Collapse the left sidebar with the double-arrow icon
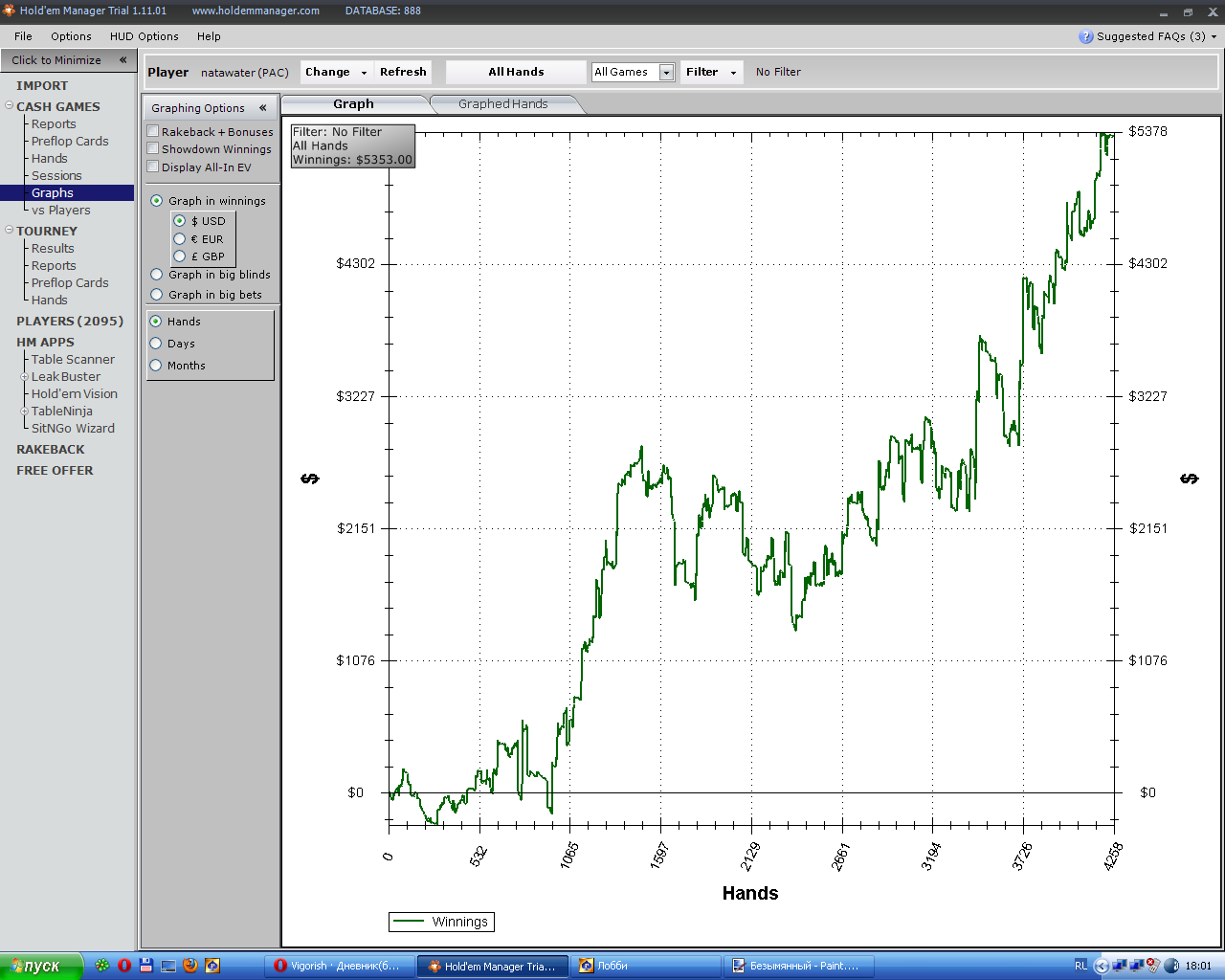 click(122, 59)
